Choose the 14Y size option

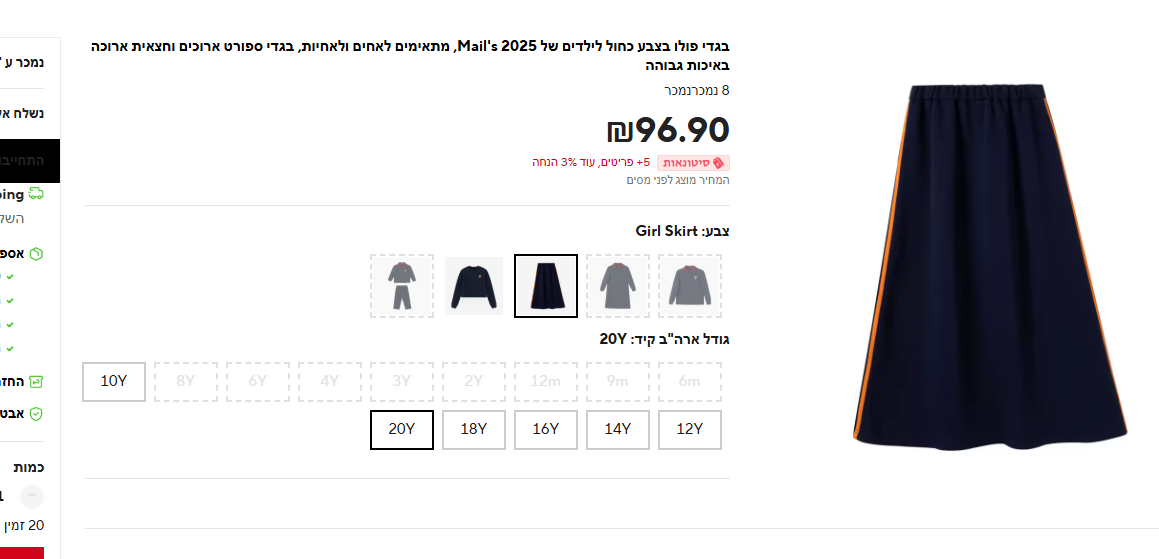(617, 430)
